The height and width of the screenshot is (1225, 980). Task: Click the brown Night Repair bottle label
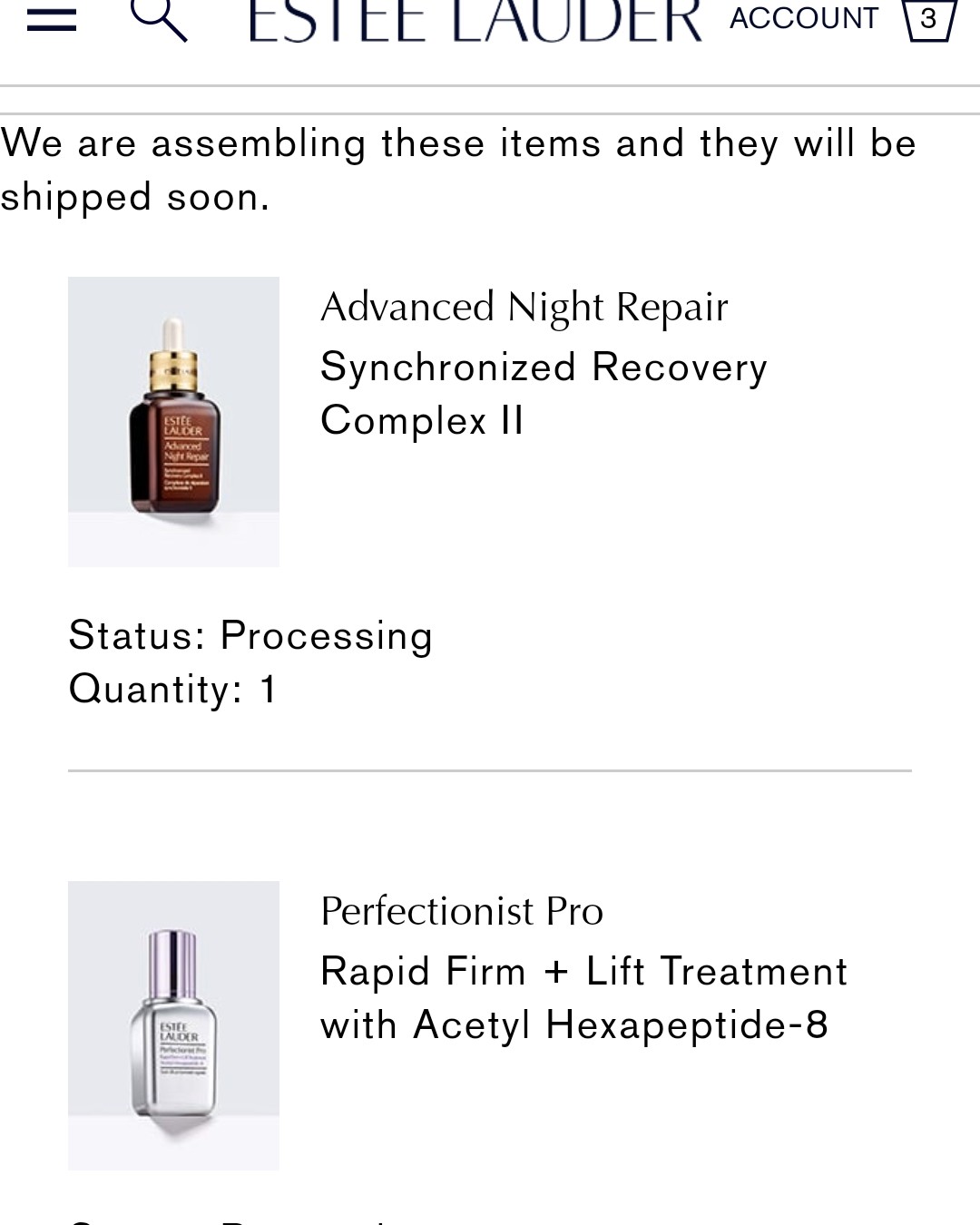(185, 455)
